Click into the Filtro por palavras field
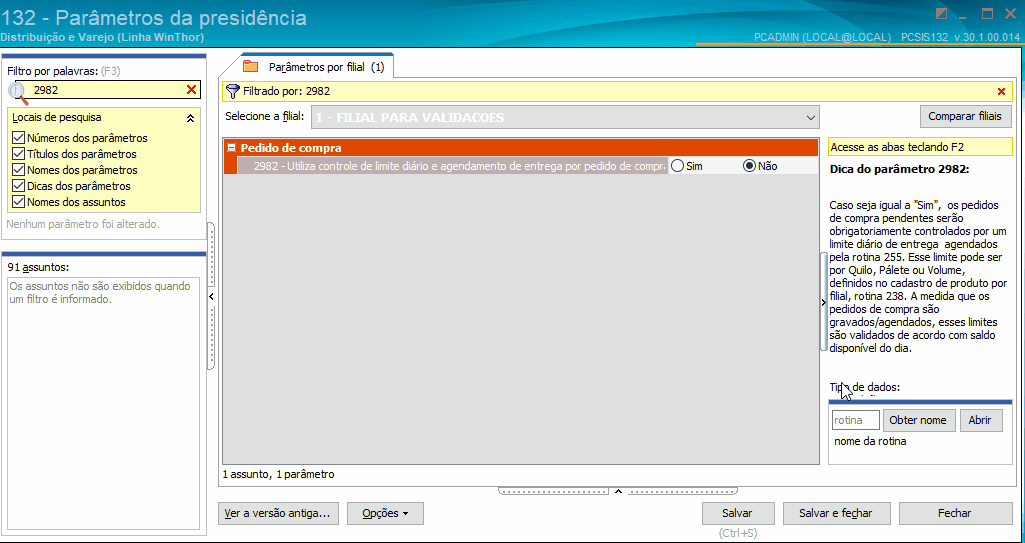The image size is (1025, 543). [109, 90]
